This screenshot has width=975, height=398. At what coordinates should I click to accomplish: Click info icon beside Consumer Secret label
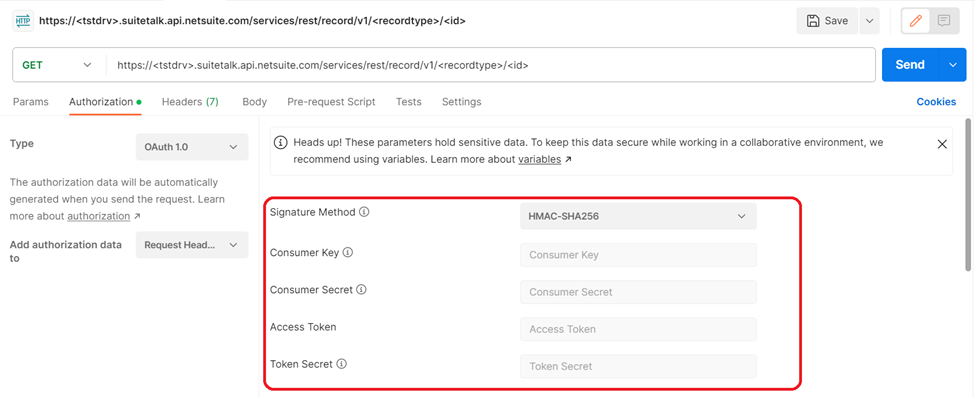pos(361,290)
